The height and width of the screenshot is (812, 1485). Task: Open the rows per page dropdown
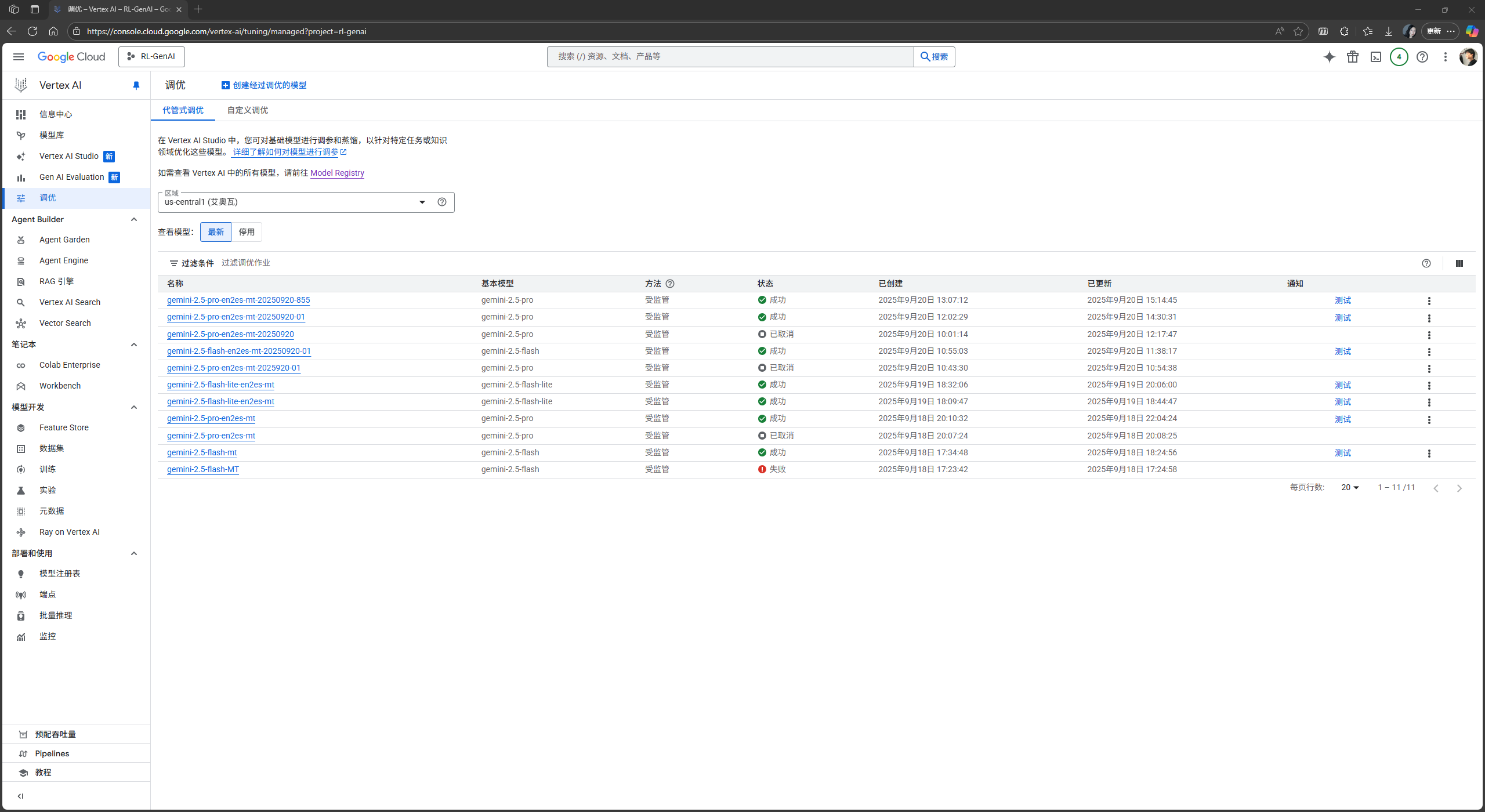(x=1350, y=488)
